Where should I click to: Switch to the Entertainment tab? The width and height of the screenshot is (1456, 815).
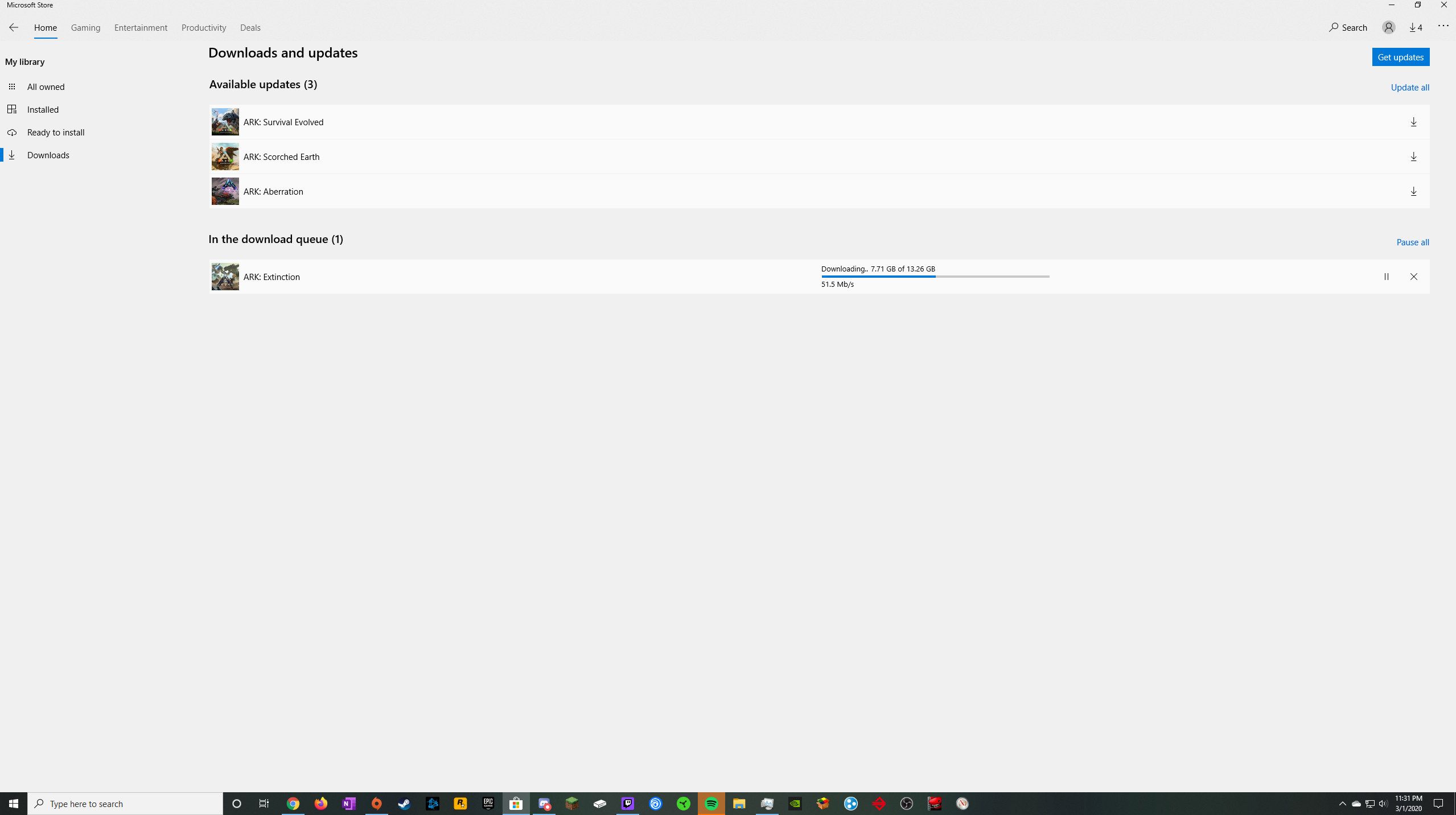click(141, 27)
